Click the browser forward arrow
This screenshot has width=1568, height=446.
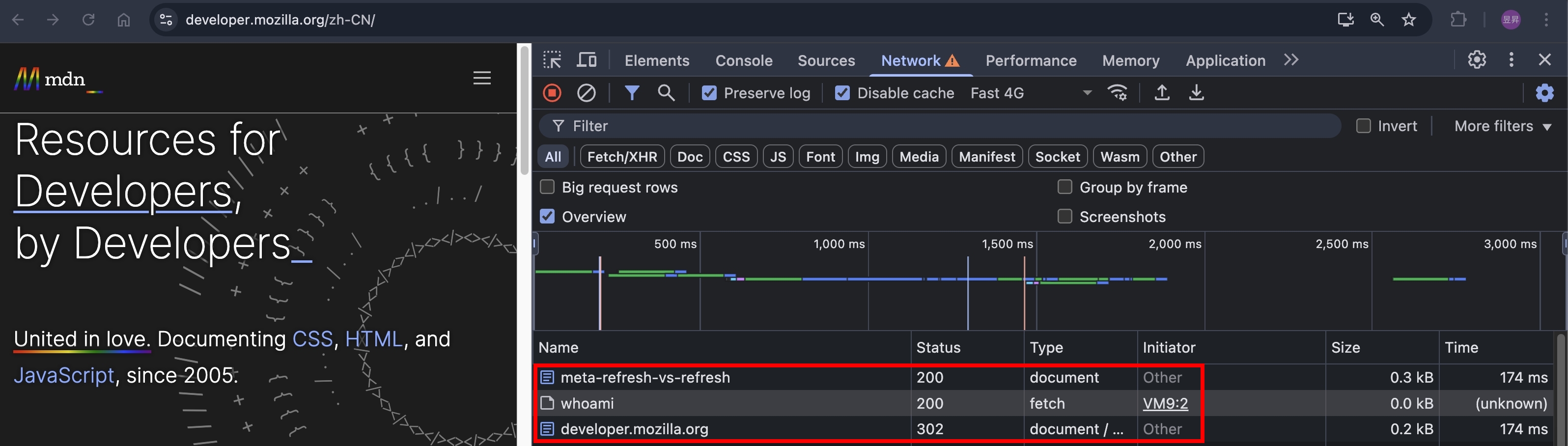tap(53, 20)
